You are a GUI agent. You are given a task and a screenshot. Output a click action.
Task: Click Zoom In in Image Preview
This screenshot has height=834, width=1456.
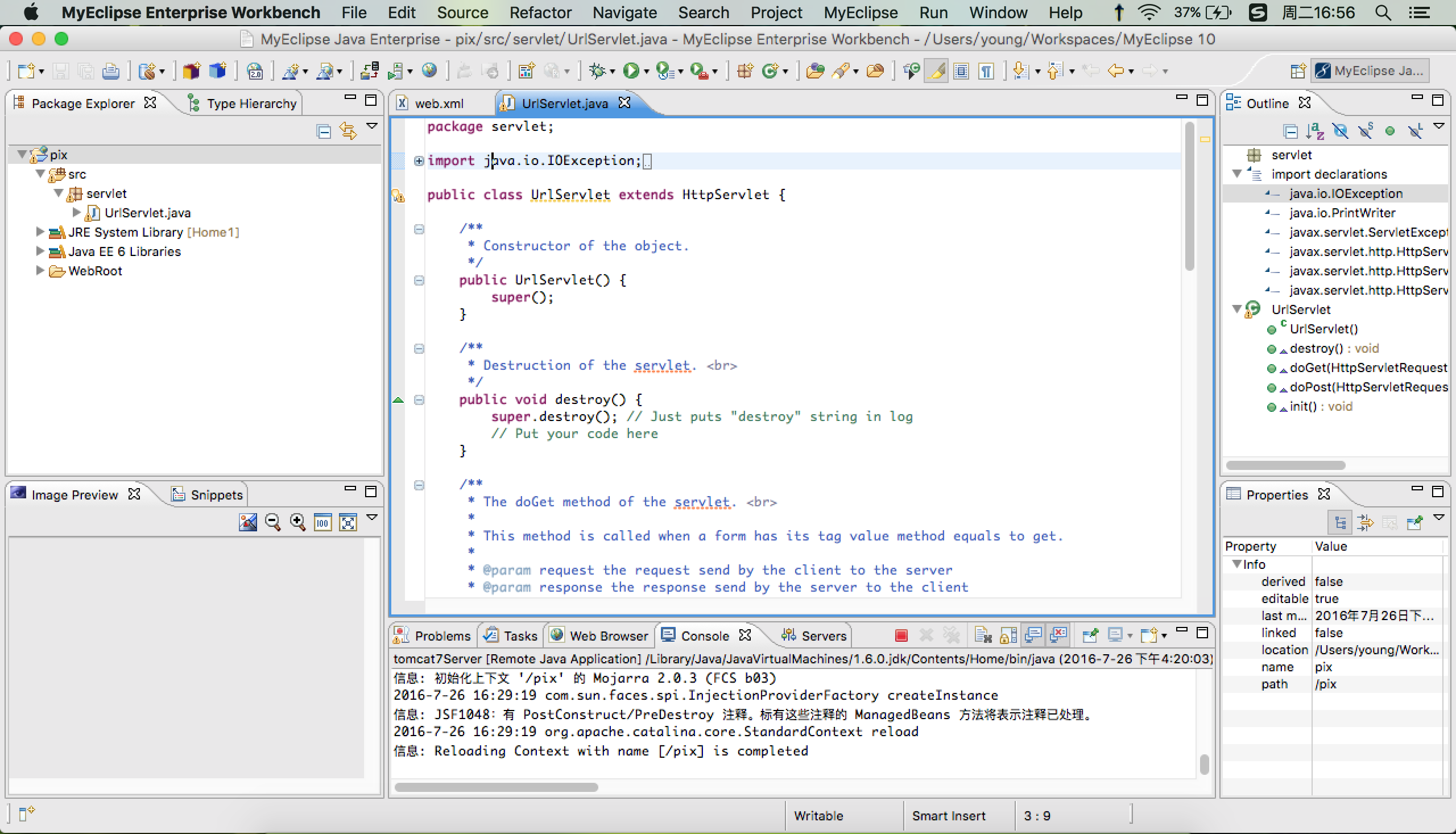click(x=297, y=522)
